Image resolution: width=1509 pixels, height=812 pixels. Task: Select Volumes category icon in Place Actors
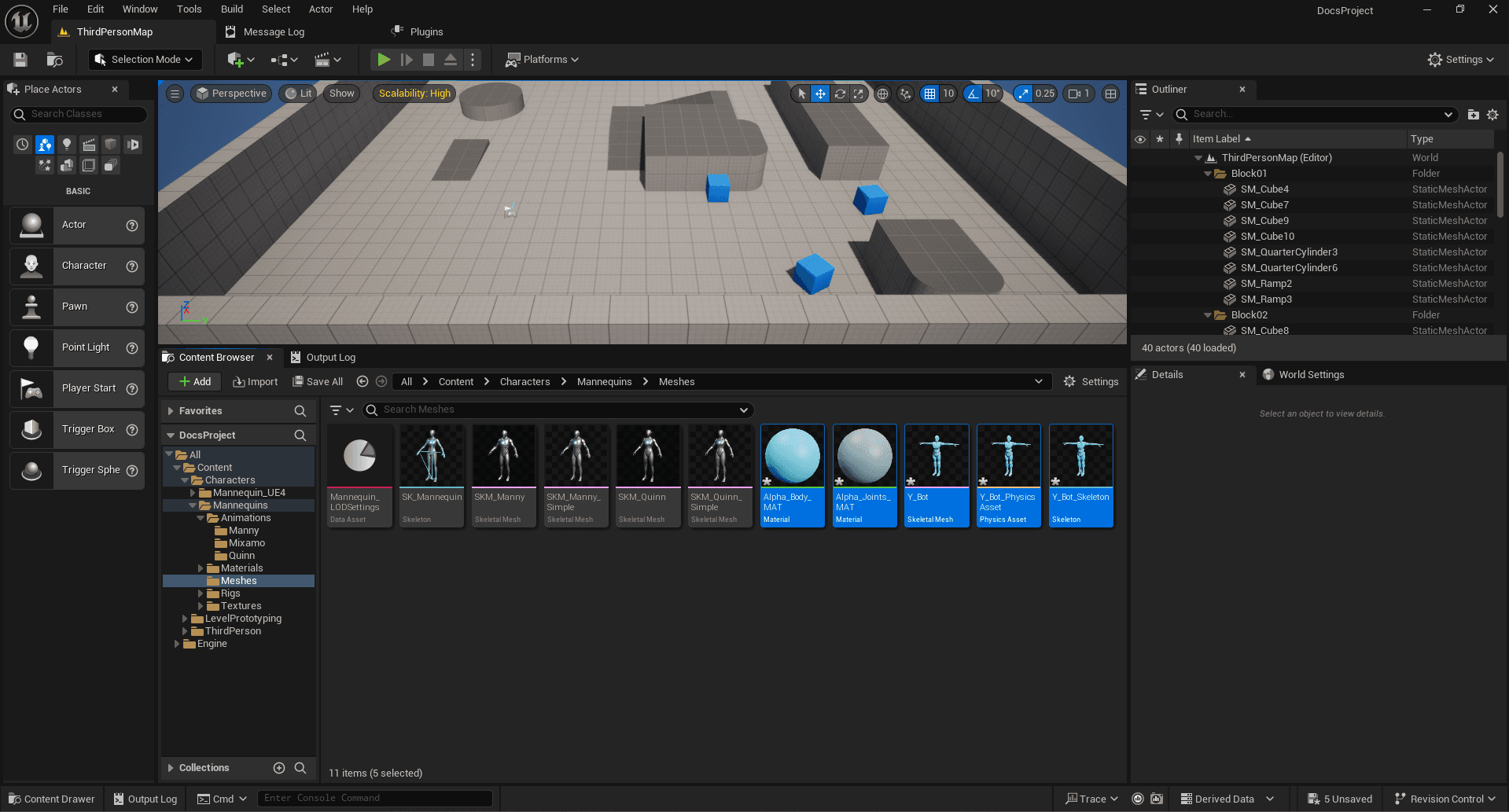(89, 165)
